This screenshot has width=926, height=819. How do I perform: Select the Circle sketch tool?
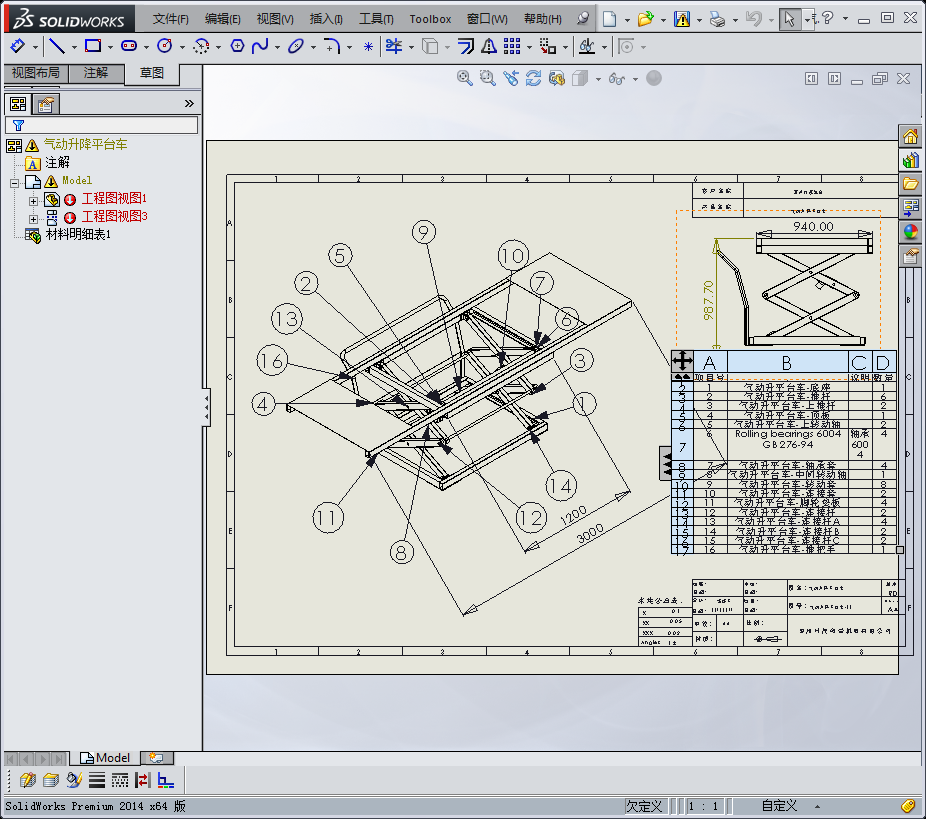164,46
